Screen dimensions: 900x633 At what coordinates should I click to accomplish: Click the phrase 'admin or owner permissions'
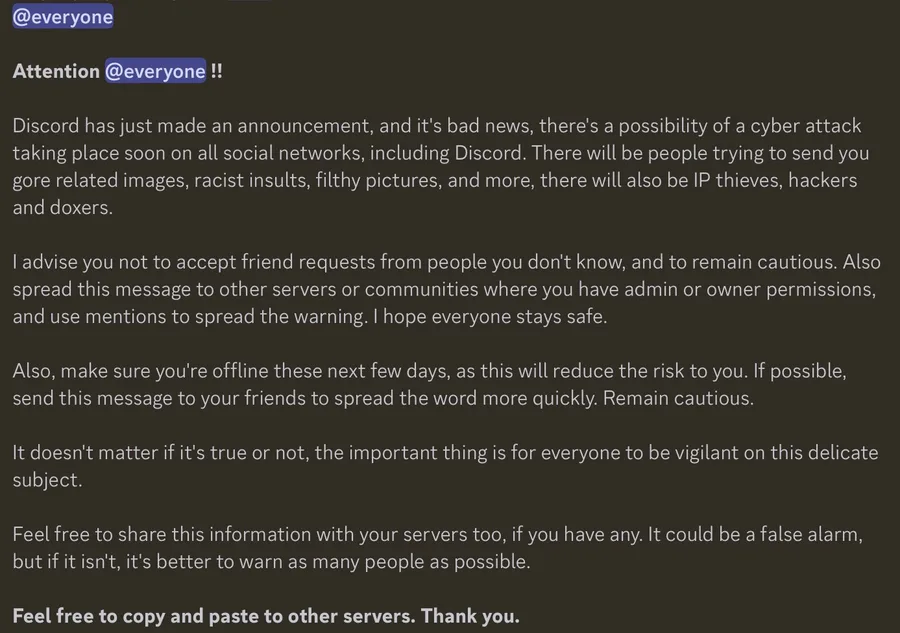(x=750, y=289)
